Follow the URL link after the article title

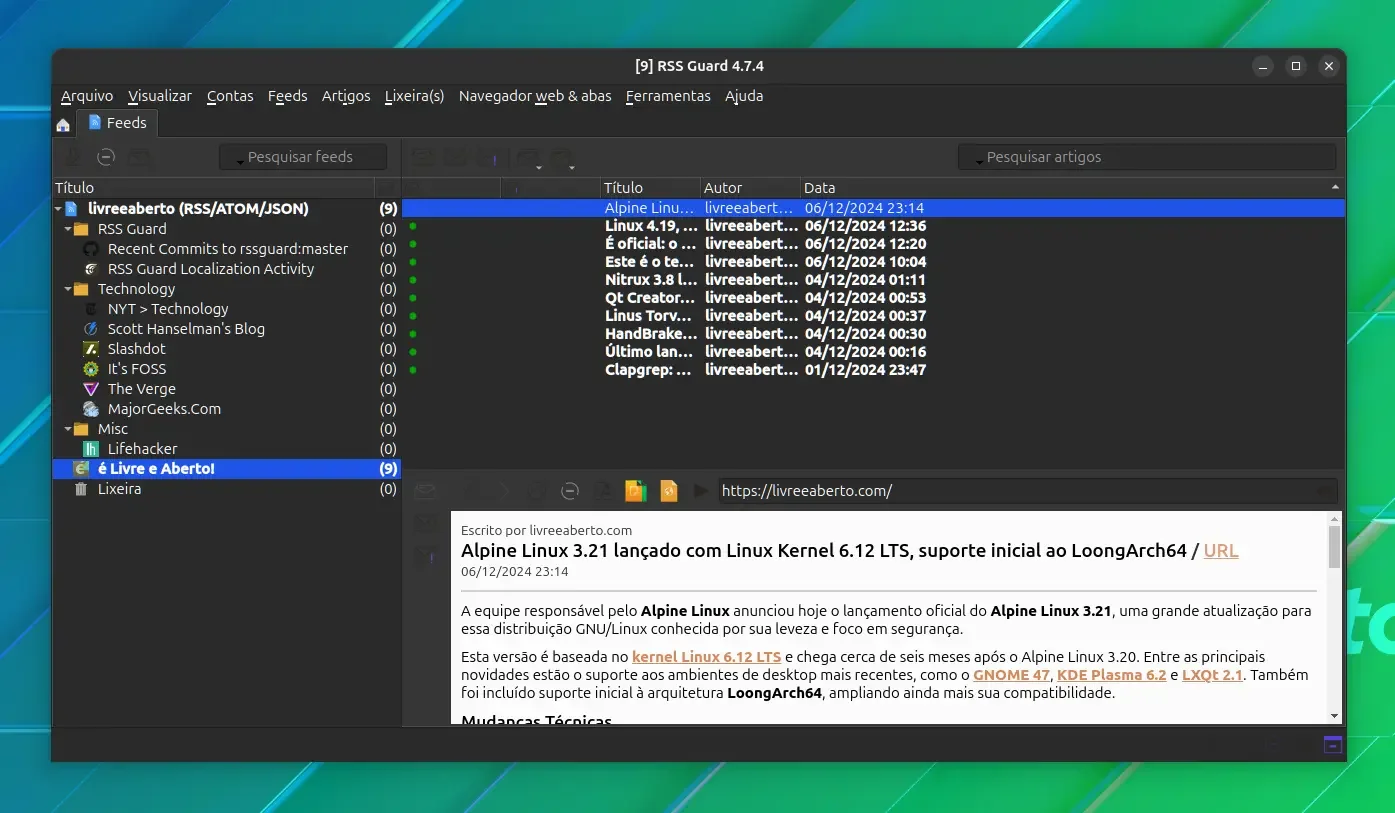[1221, 550]
